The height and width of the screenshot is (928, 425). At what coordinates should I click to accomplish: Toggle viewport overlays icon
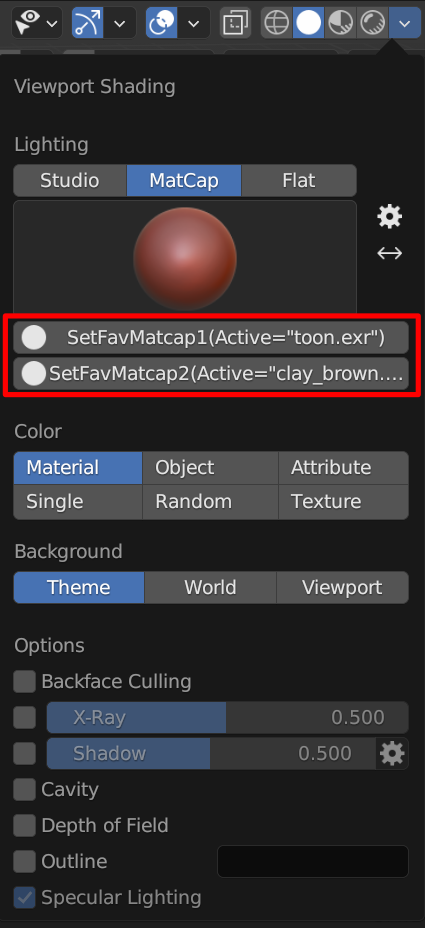tap(161, 23)
